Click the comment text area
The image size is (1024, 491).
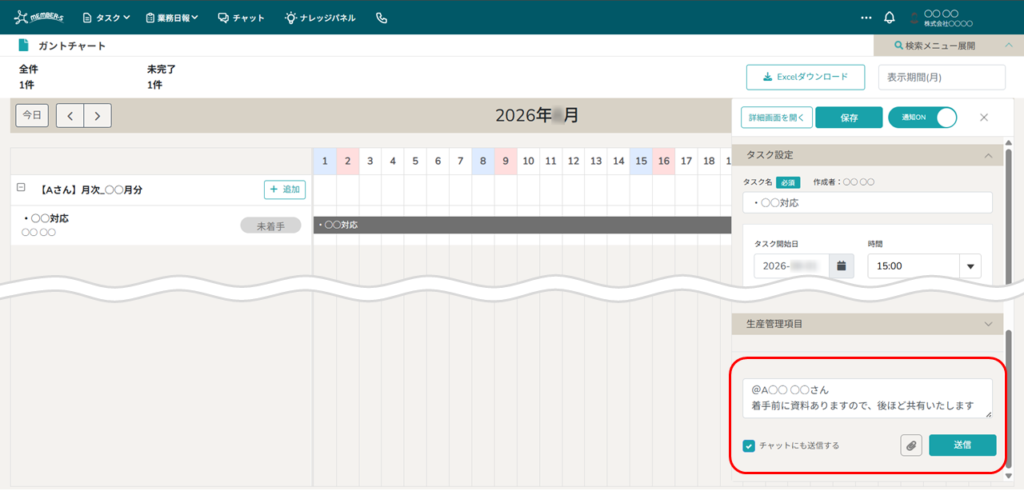pos(867,398)
